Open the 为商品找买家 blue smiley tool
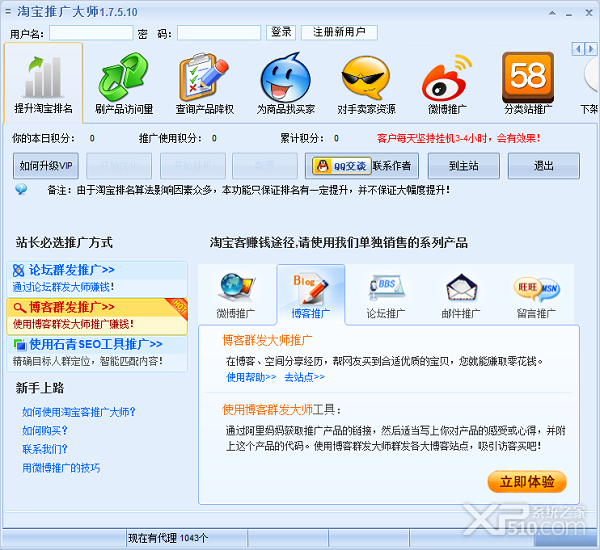600x550 pixels. point(286,83)
